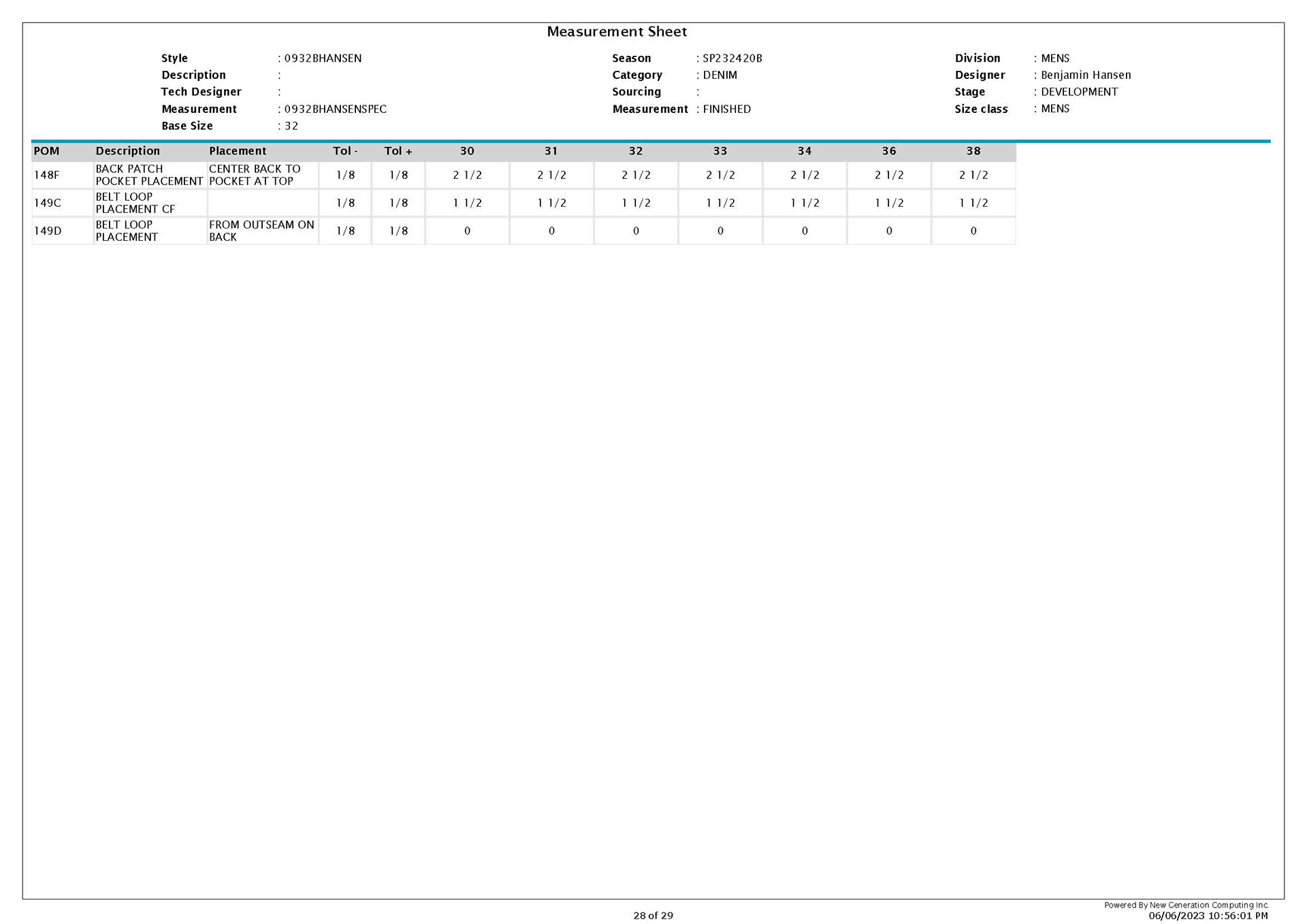
Task: Click designer name Benjamin Hansen
Action: click(x=1086, y=76)
